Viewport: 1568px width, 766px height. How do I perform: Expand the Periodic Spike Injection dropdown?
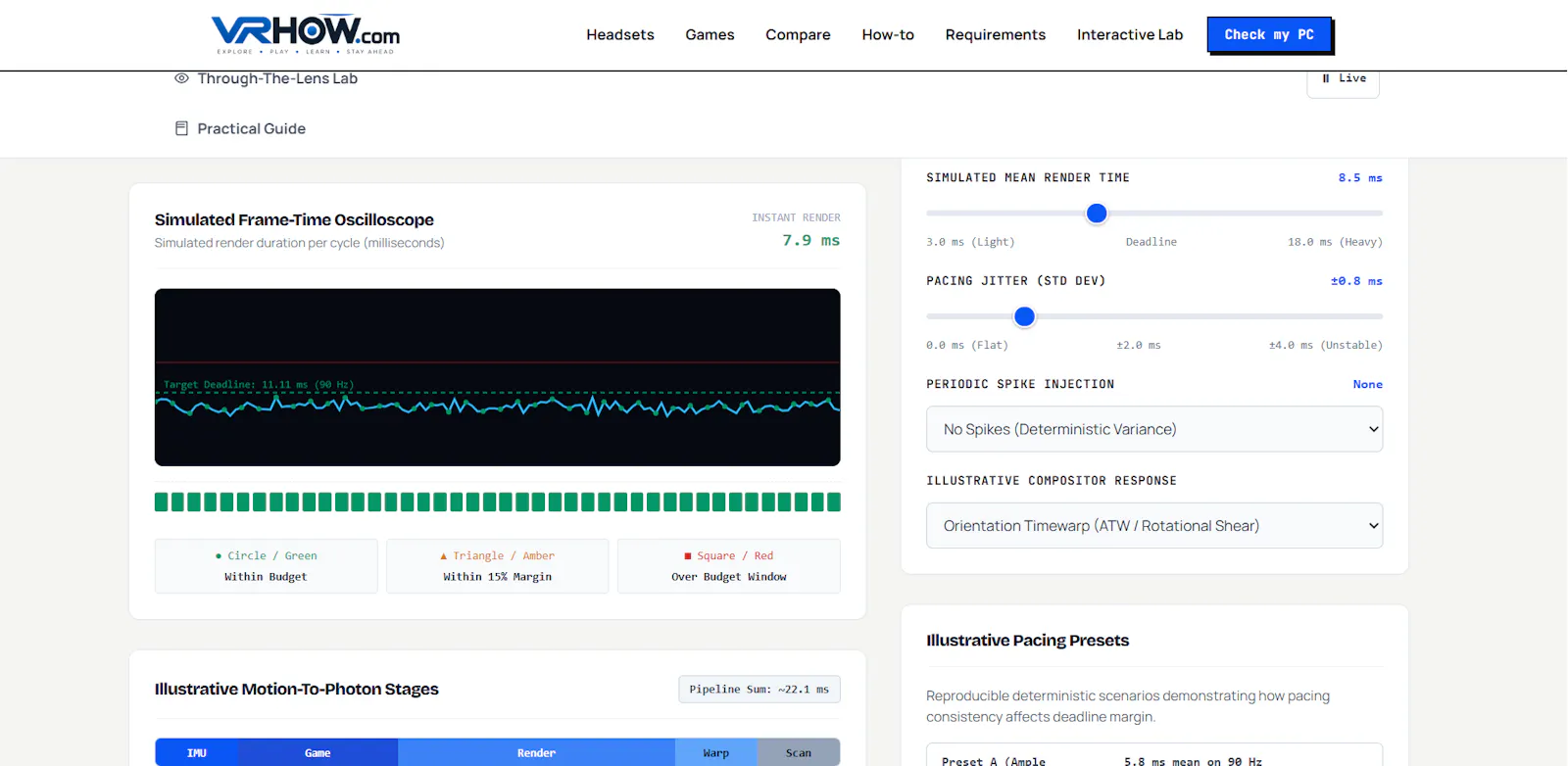[1154, 429]
